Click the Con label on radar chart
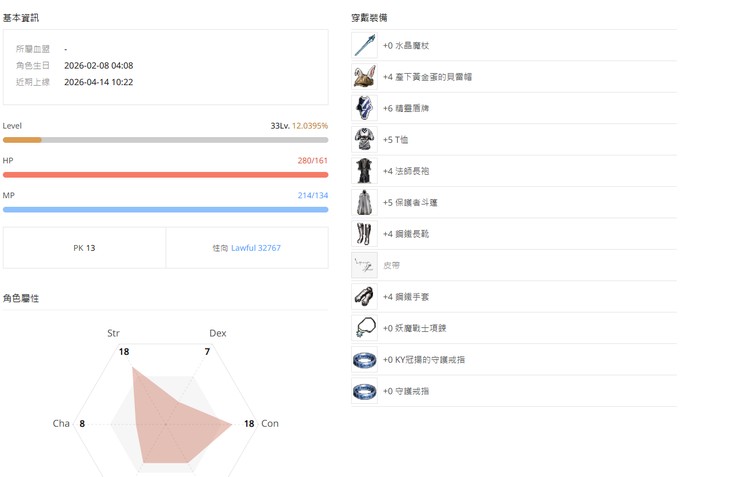Image resolution: width=750 pixels, height=477 pixels. [x=270, y=424]
